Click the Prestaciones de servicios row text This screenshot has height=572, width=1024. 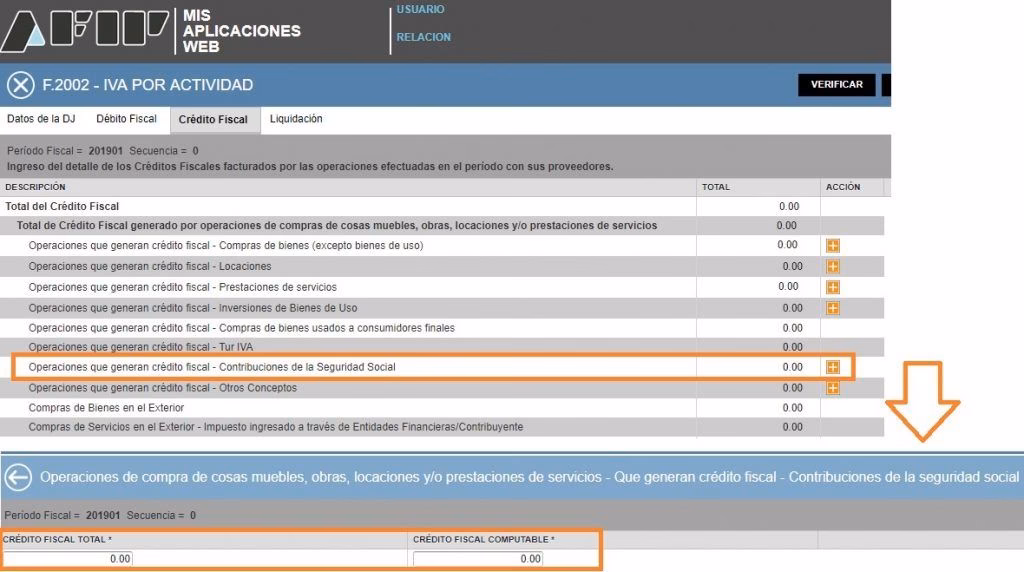[182, 287]
